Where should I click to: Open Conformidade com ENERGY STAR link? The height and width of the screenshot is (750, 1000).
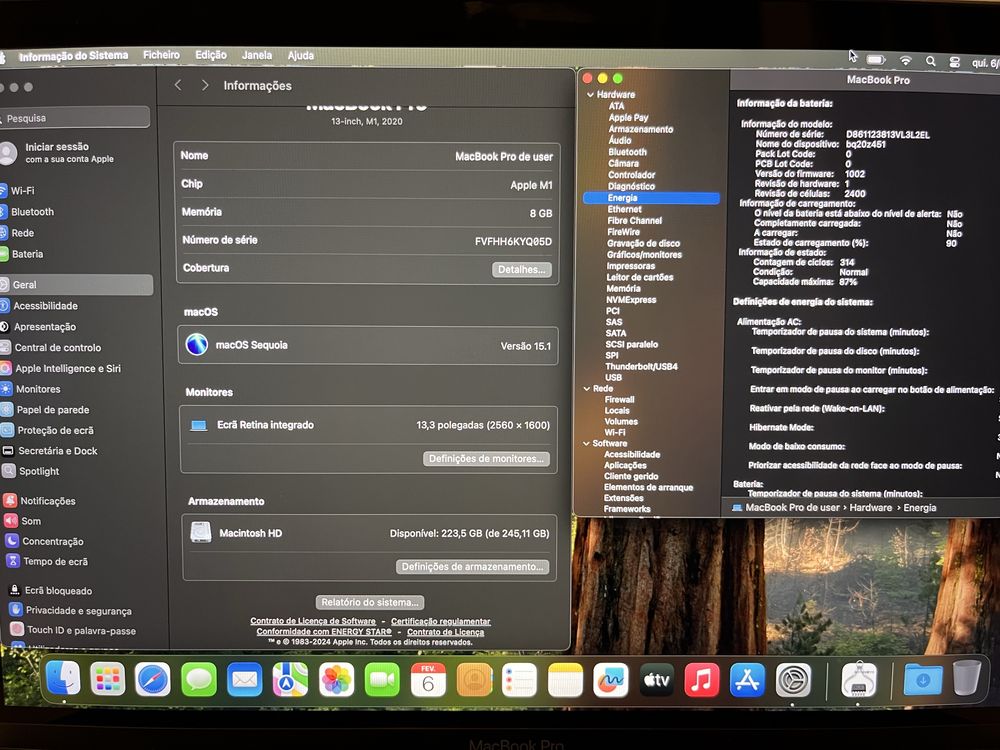[324, 632]
